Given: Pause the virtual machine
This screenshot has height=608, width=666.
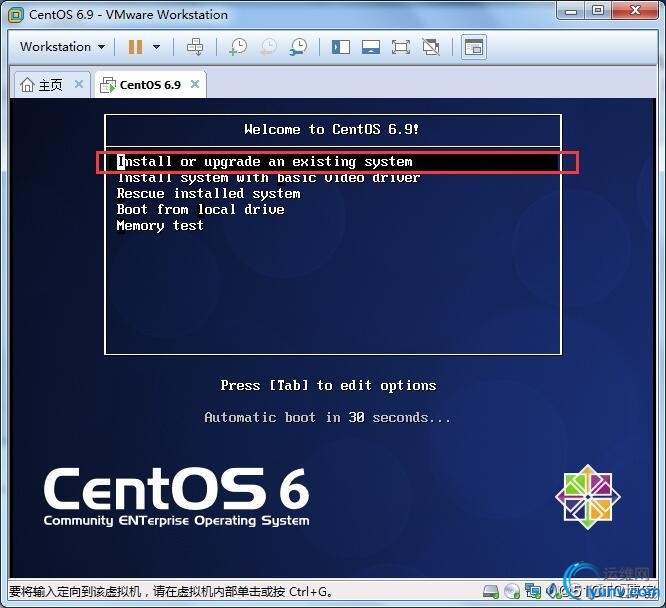Looking at the screenshot, I should [x=135, y=47].
